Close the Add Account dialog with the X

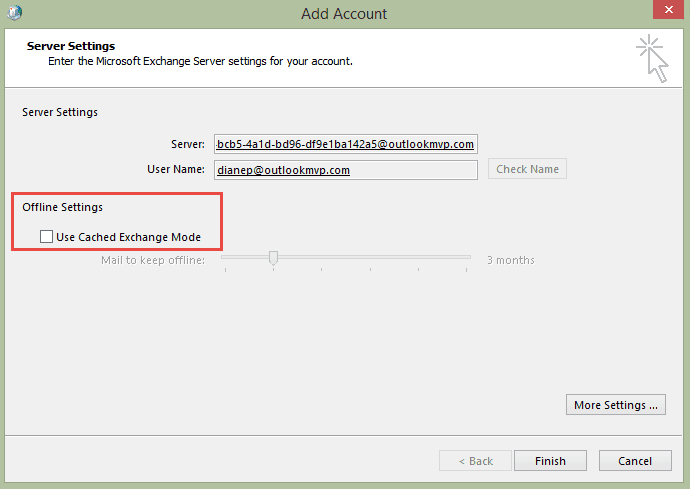coord(668,10)
